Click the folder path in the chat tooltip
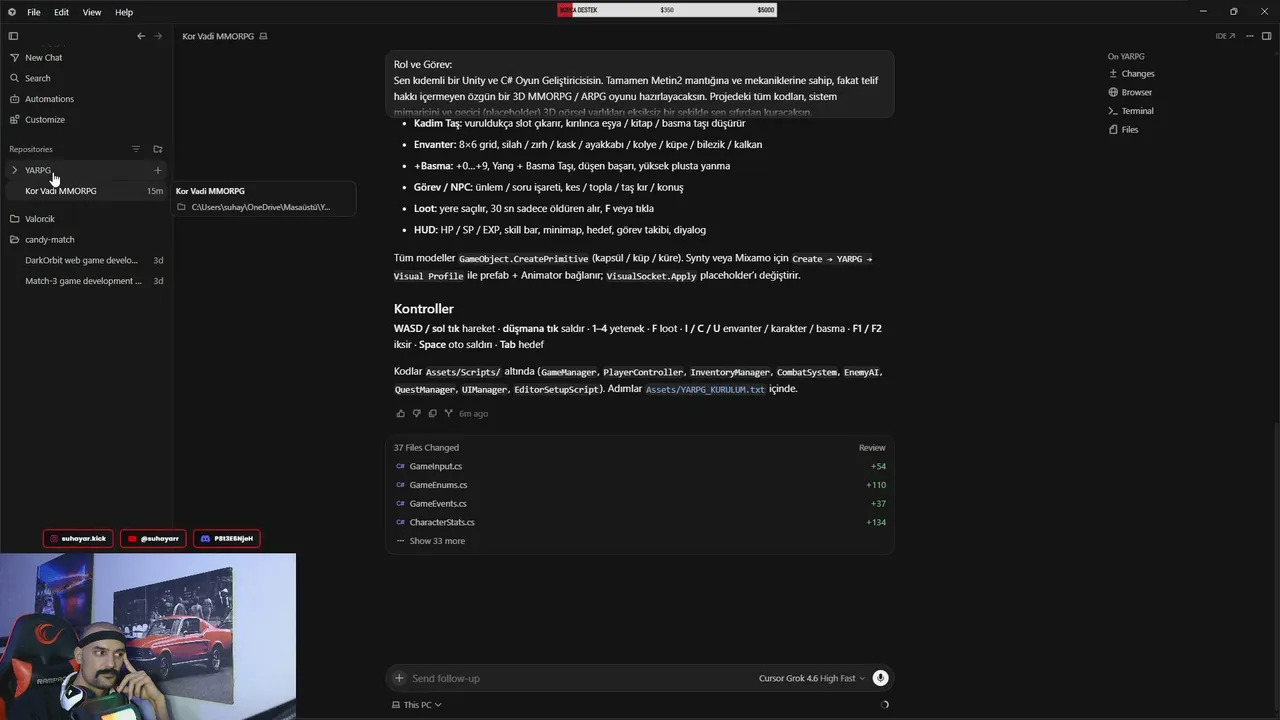1280x720 pixels. tap(261, 207)
